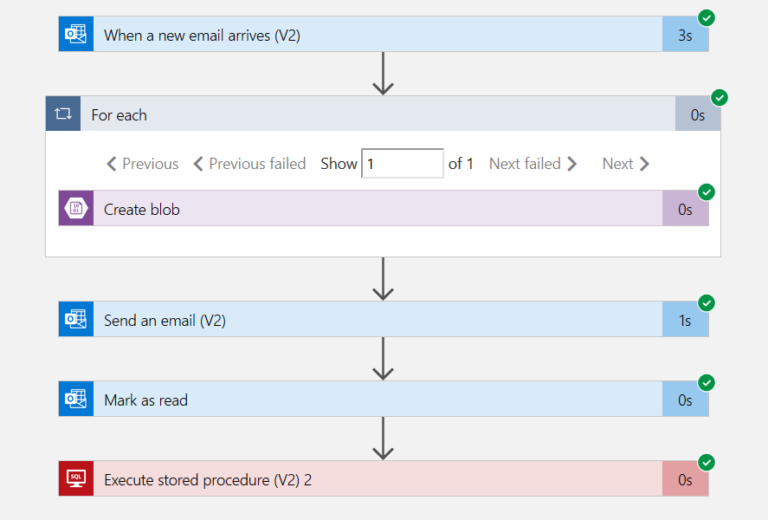Go to Next iteration
Viewport: 768px width, 520px height.
[x=626, y=163]
